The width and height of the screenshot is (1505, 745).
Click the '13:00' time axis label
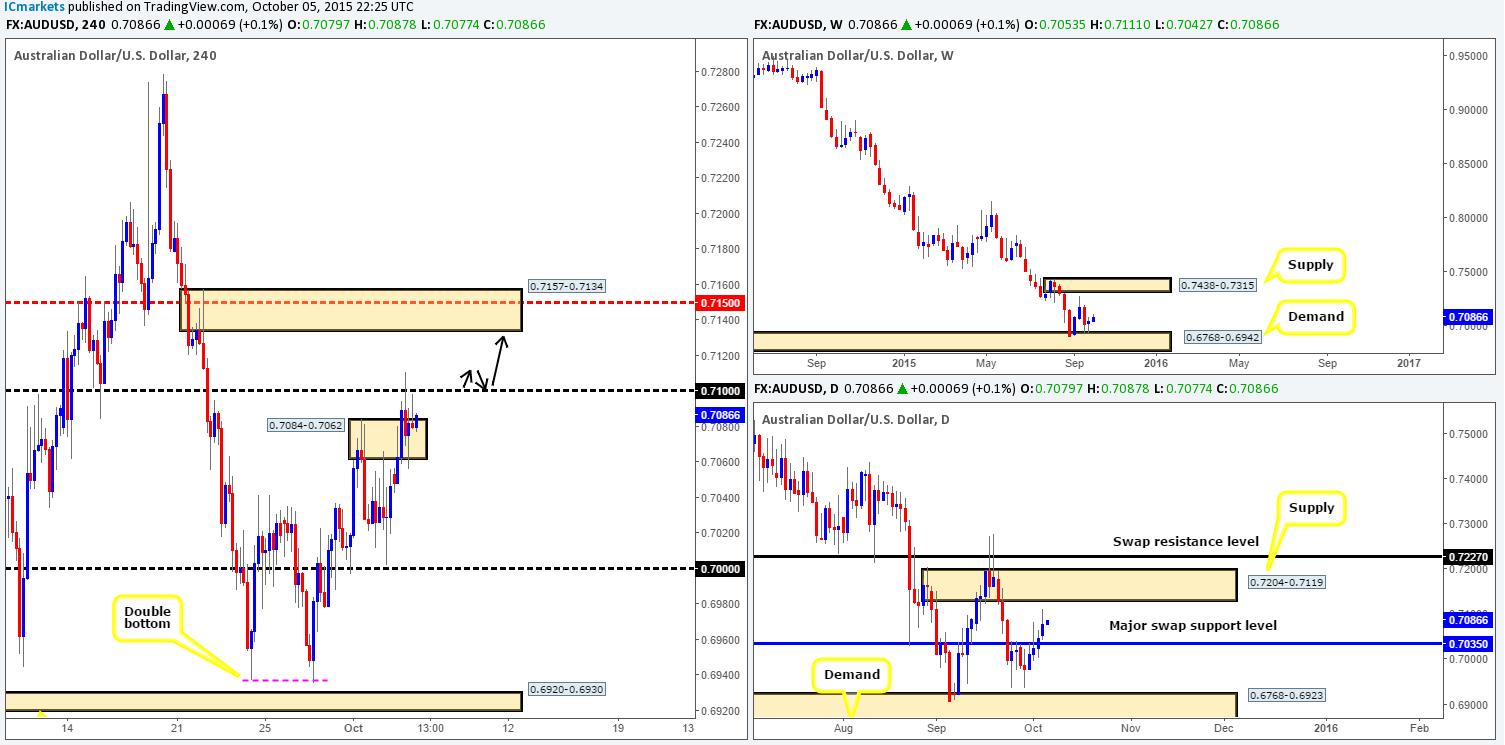(431, 730)
